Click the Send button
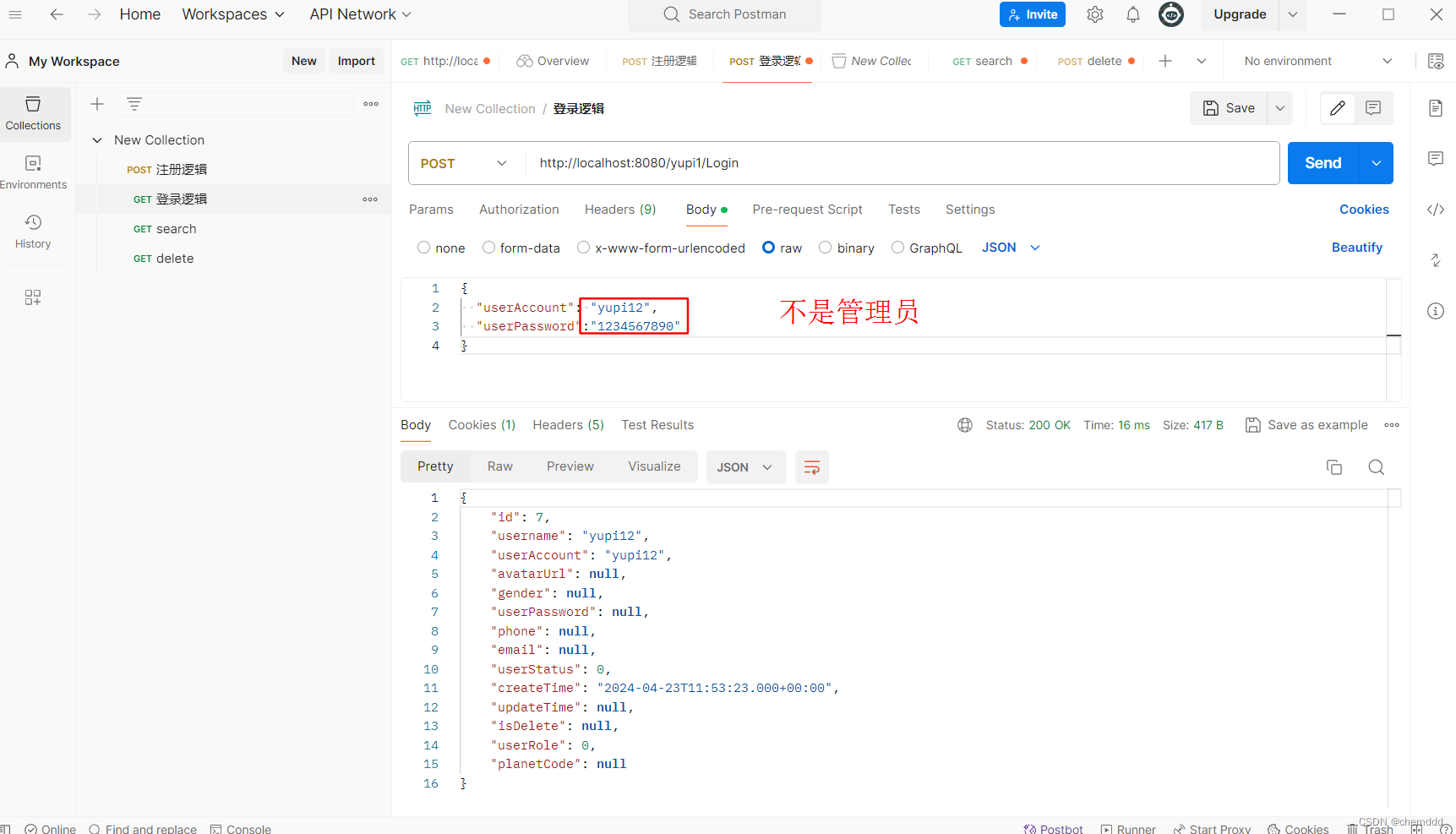This screenshot has height=834, width=1456. click(x=1323, y=163)
